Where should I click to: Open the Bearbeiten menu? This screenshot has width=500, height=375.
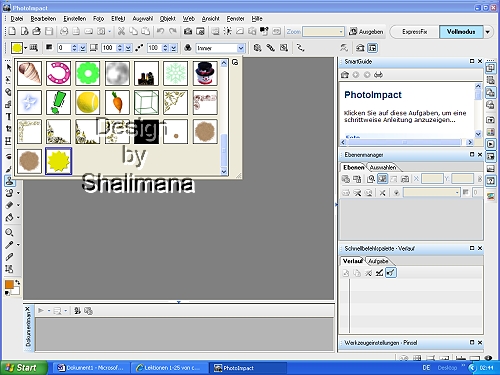click(x=43, y=19)
